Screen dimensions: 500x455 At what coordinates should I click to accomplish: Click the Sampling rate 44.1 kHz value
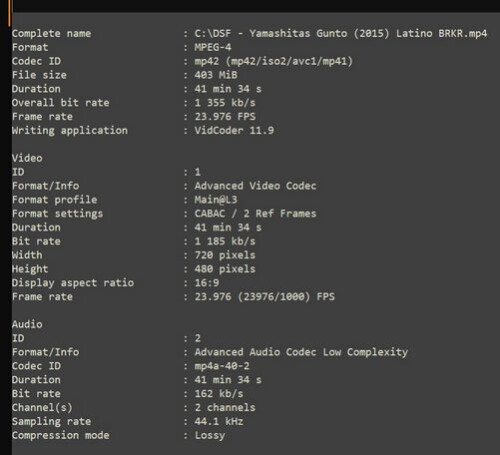coord(219,421)
